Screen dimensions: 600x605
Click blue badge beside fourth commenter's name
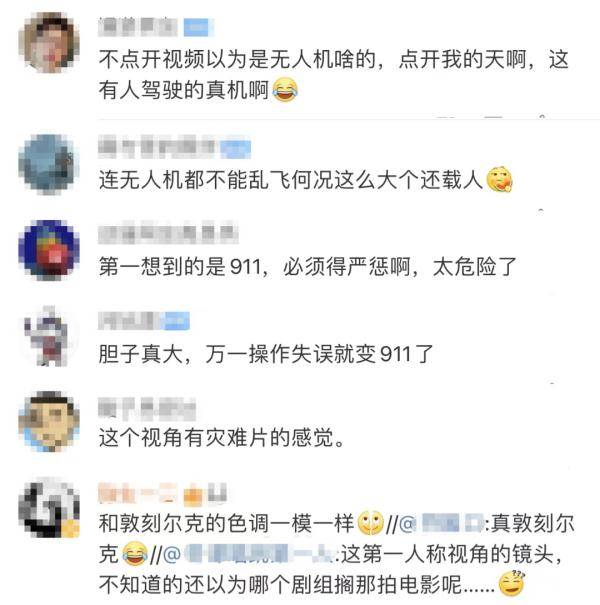point(177,321)
